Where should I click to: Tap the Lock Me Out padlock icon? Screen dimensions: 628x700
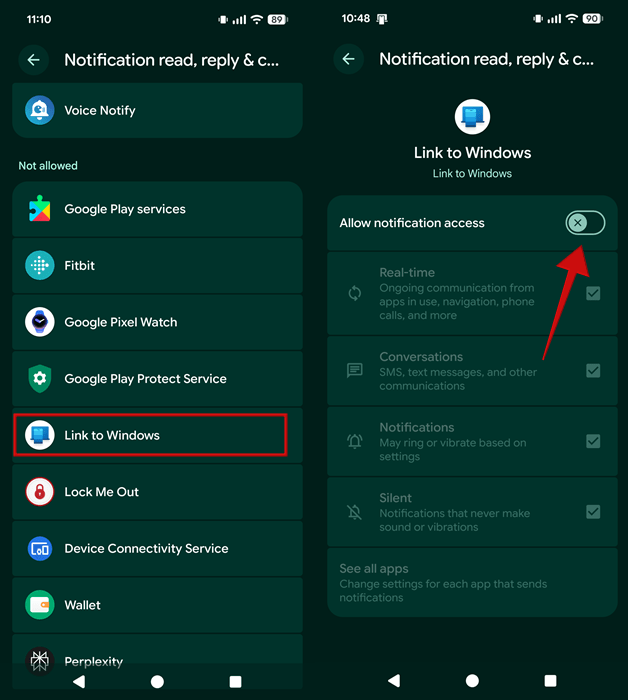pyautogui.click(x=40, y=492)
